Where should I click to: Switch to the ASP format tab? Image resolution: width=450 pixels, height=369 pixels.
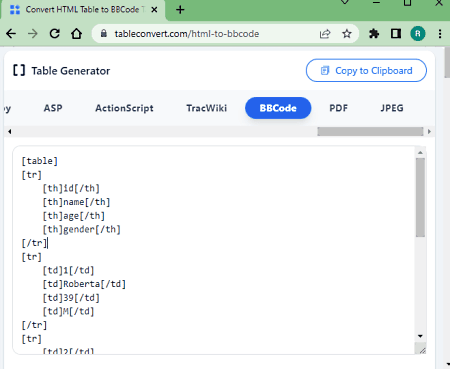coord(53,108)
